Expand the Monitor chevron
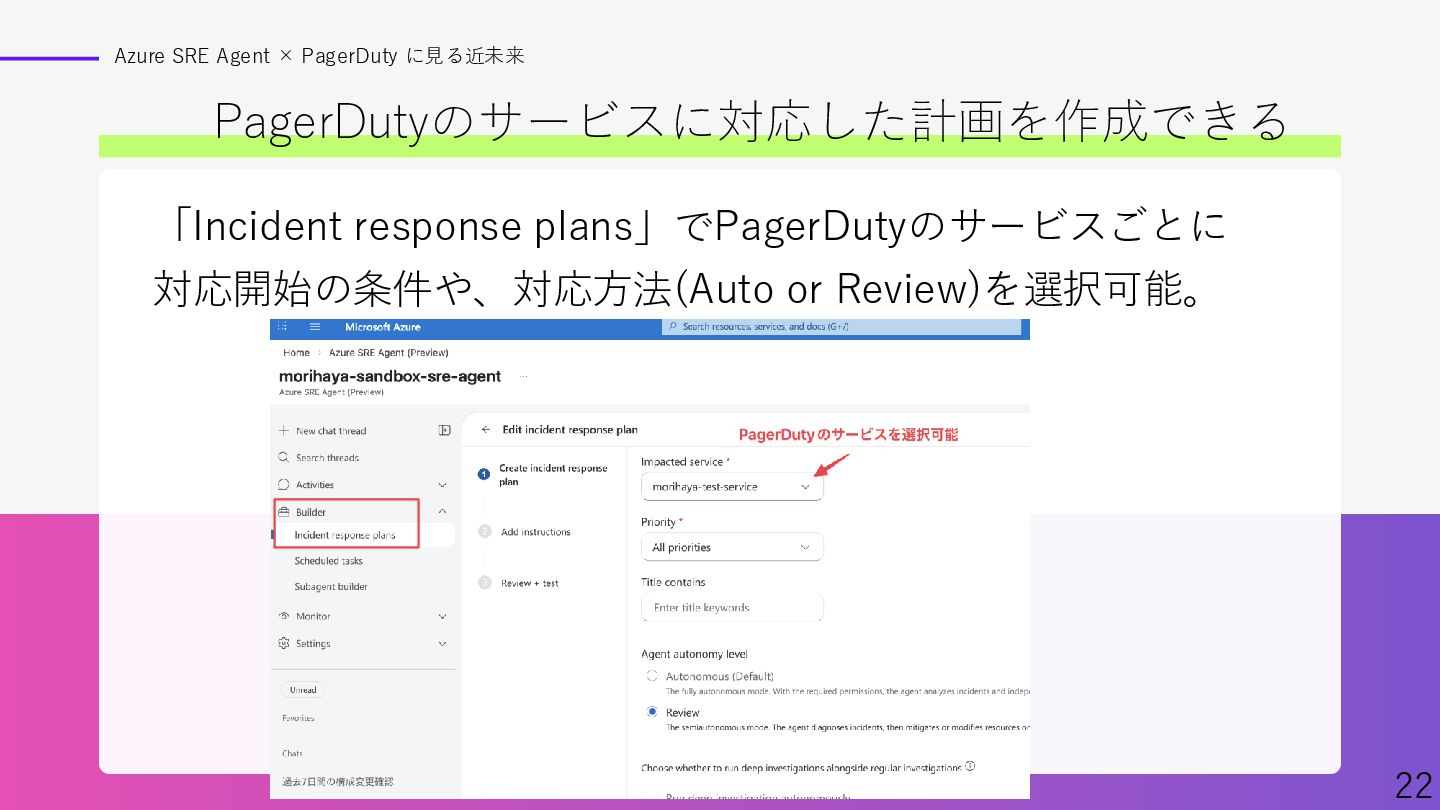 tap(443, 617)
